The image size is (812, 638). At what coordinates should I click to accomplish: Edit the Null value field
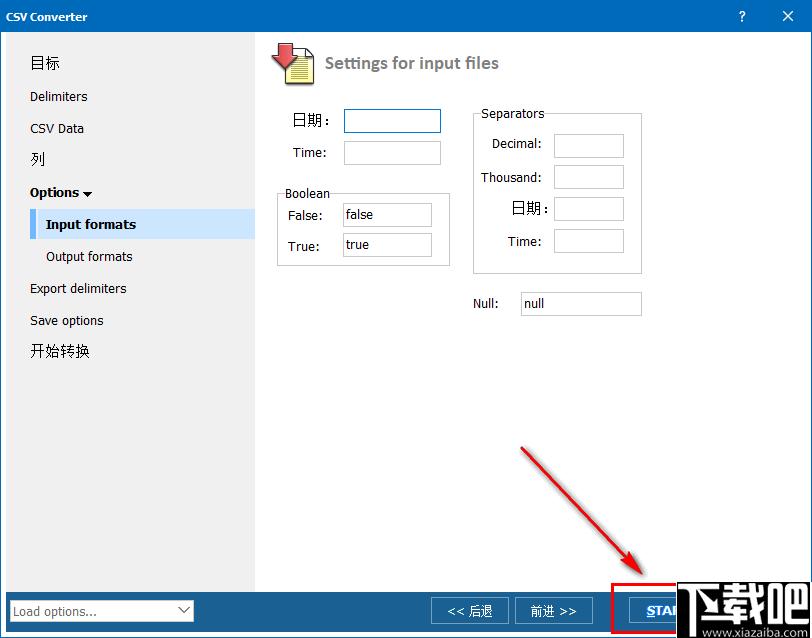[x=581, y=304]
